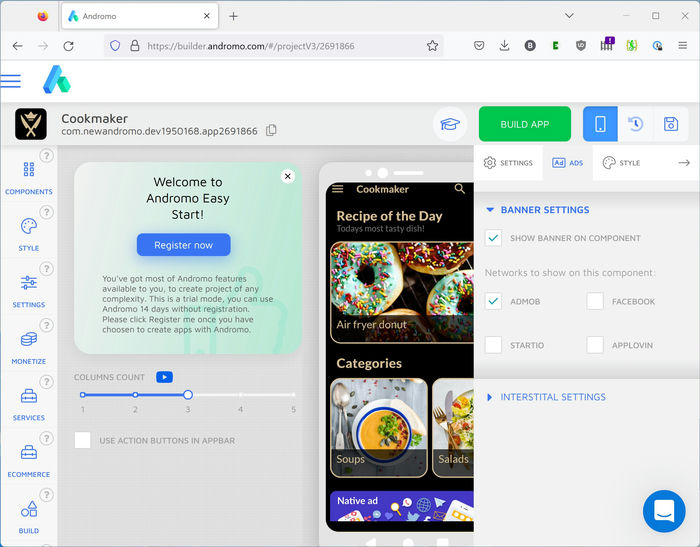This screenshot has width=700, height=547.
Task: Click help question mark beside Services
Action: point(46,382)
